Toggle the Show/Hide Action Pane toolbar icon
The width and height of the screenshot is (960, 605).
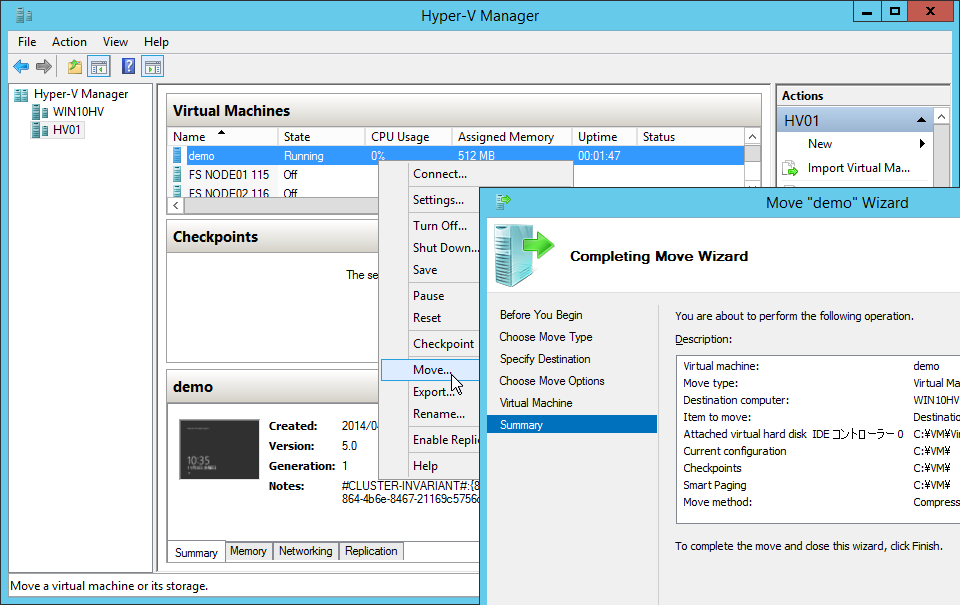(153, 67)
